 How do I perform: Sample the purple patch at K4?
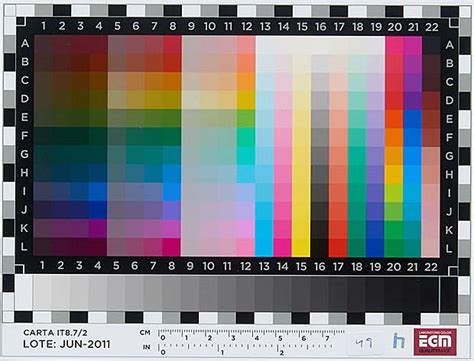(x=98, y=229)
